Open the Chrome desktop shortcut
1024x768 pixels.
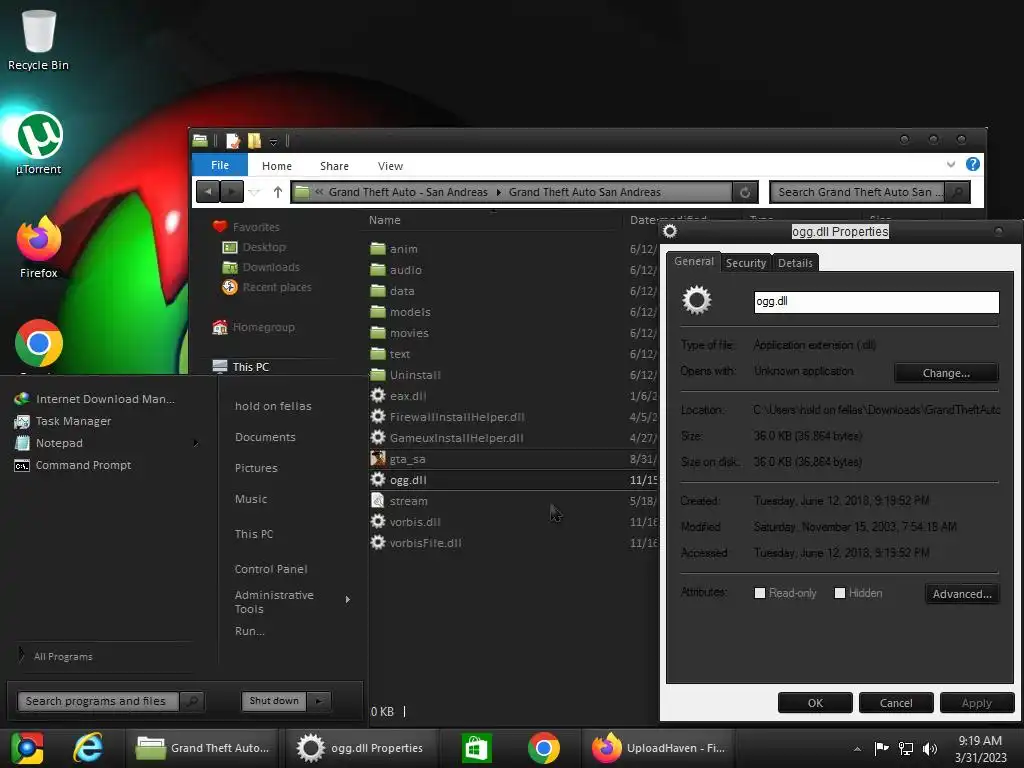coord(39,344)
